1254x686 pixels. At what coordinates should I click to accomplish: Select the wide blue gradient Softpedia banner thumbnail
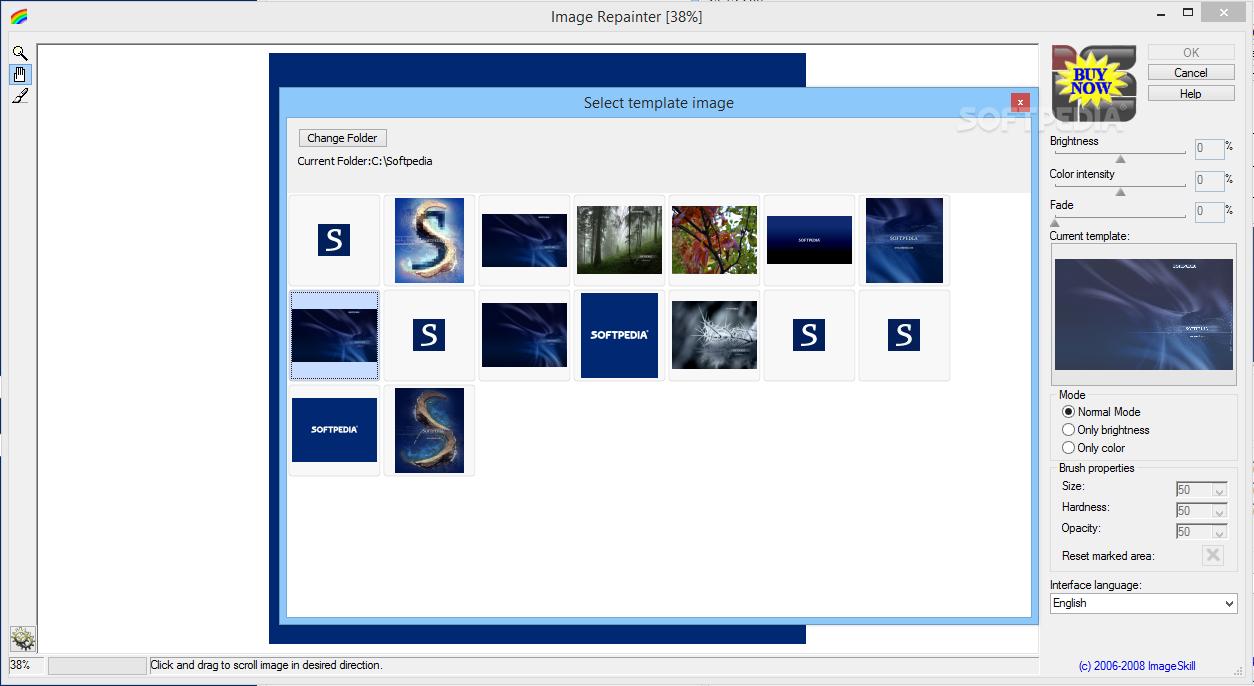(x=809, y=240)
